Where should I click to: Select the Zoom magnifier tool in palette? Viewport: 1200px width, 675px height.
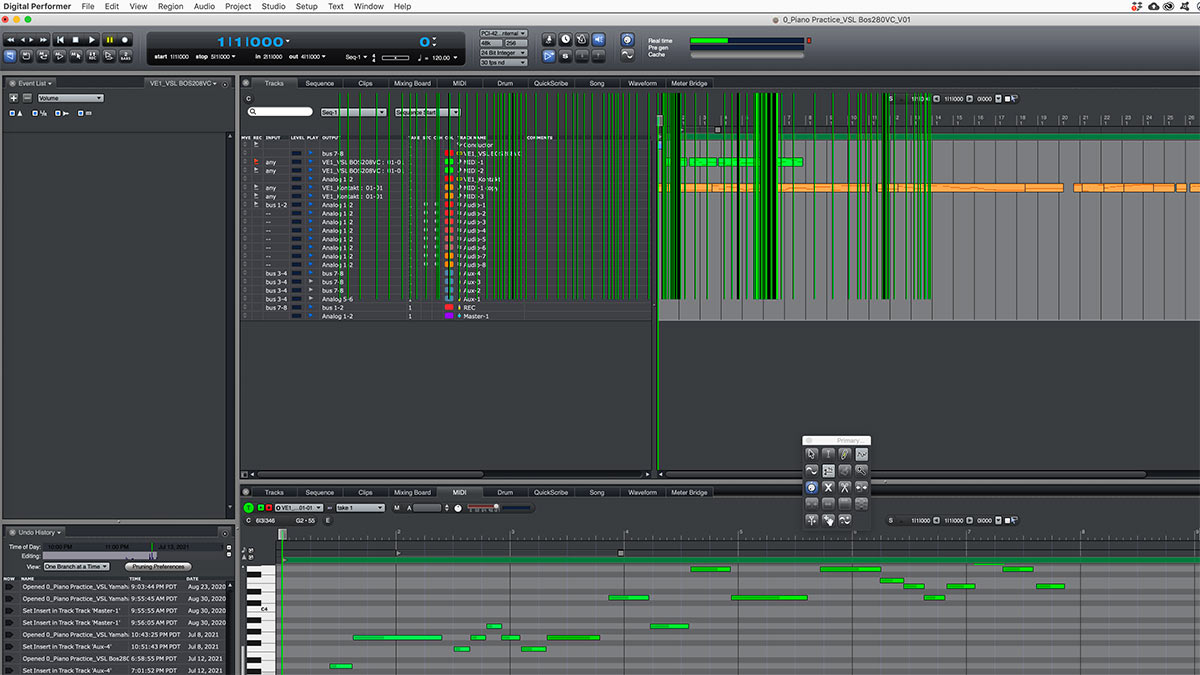coord(862,470)
